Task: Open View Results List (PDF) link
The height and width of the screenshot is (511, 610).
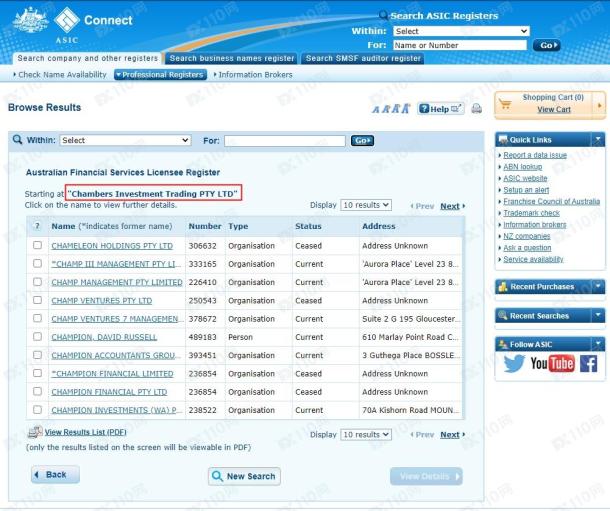Action: pos(86,432)
